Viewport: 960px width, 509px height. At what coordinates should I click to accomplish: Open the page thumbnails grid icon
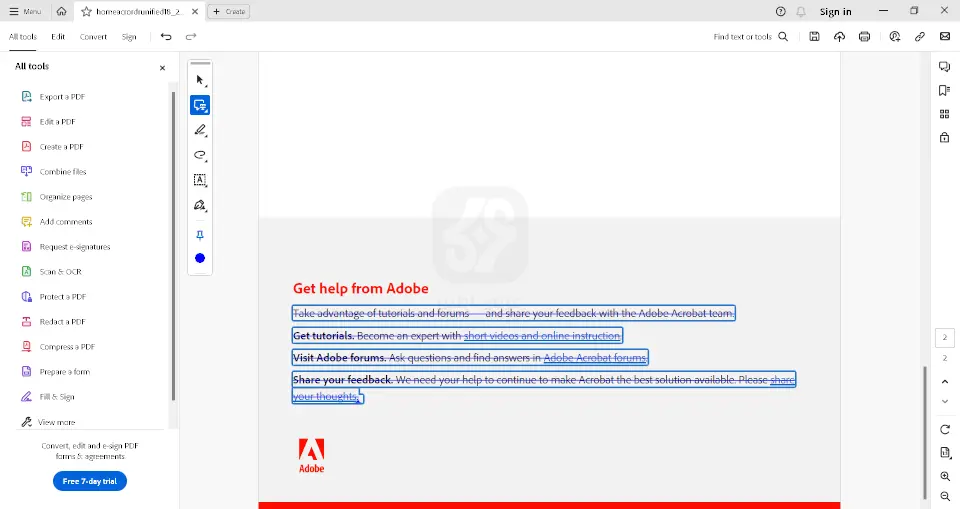pyautogui.click(x=944, y=114)
